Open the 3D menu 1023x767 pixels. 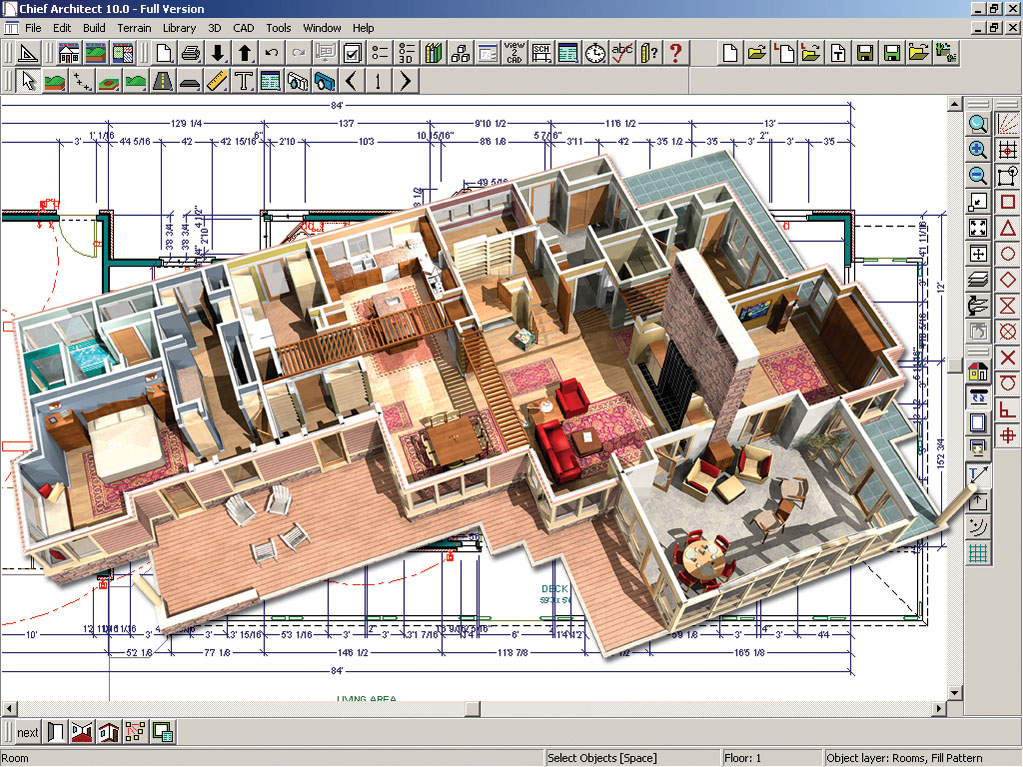pyautogui.click(x=215, y=28)
